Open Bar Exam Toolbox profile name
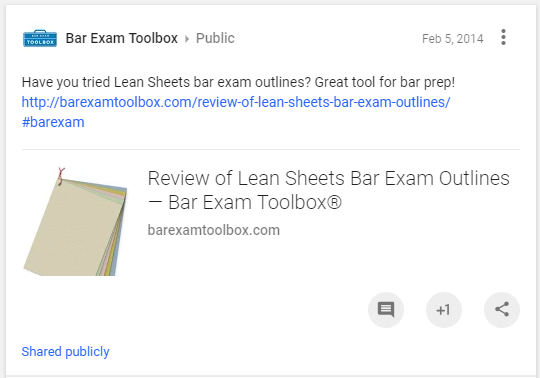This screenshot has height=378, width=540. [122, 38]
